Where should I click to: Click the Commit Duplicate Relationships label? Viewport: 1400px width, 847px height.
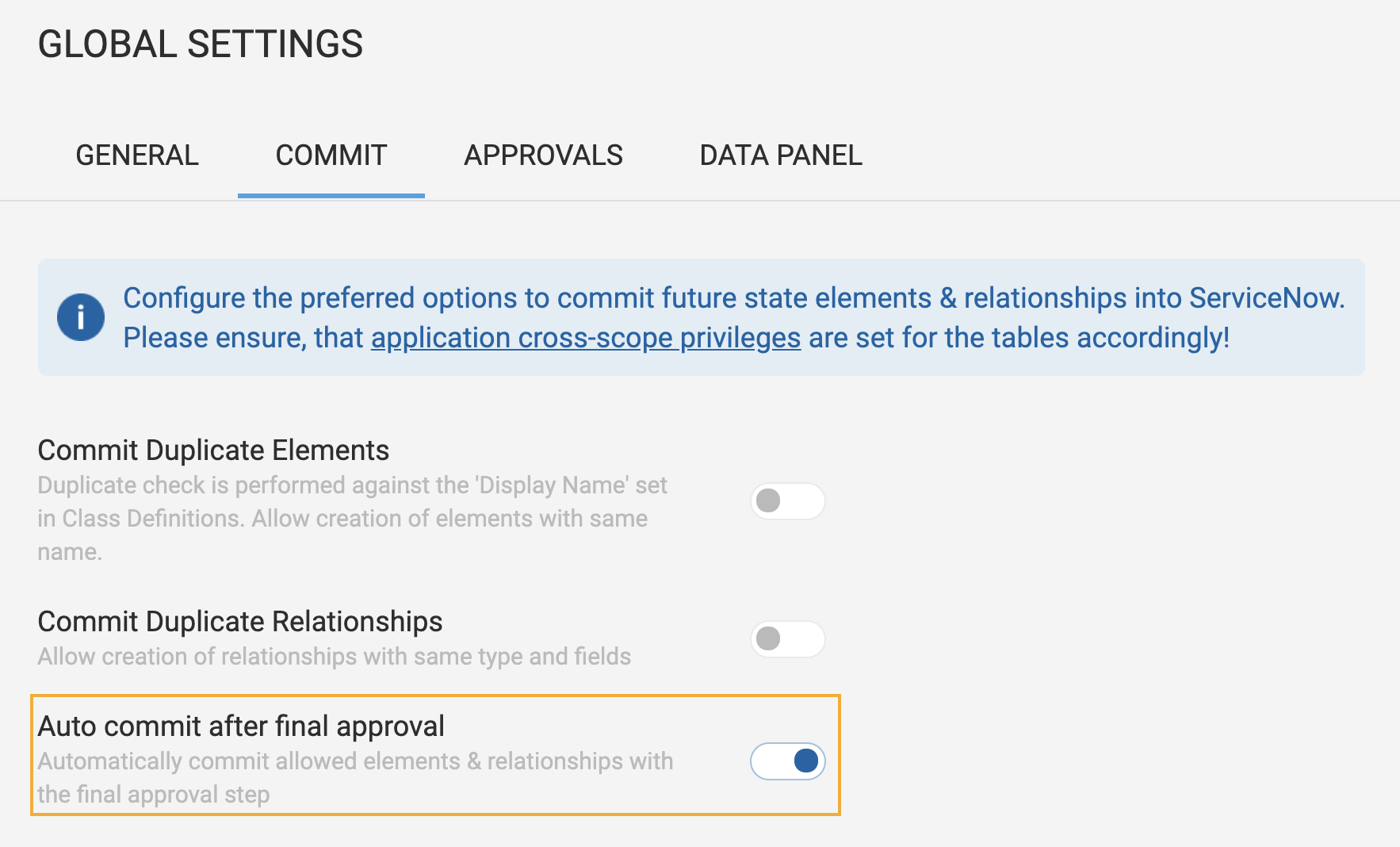pos(239,622)
